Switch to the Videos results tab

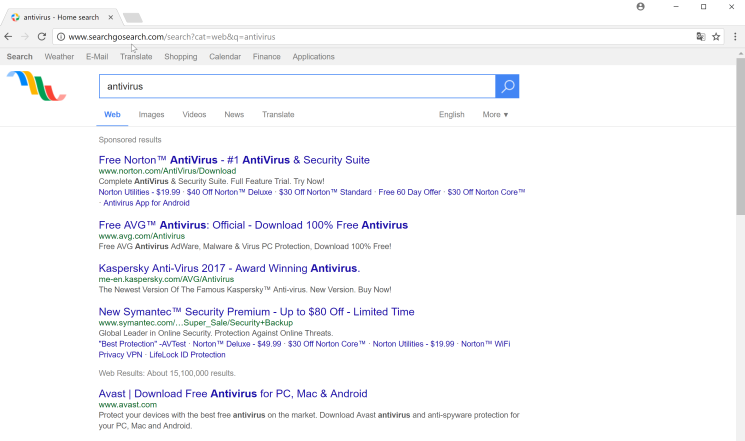[x=194, y=115]
